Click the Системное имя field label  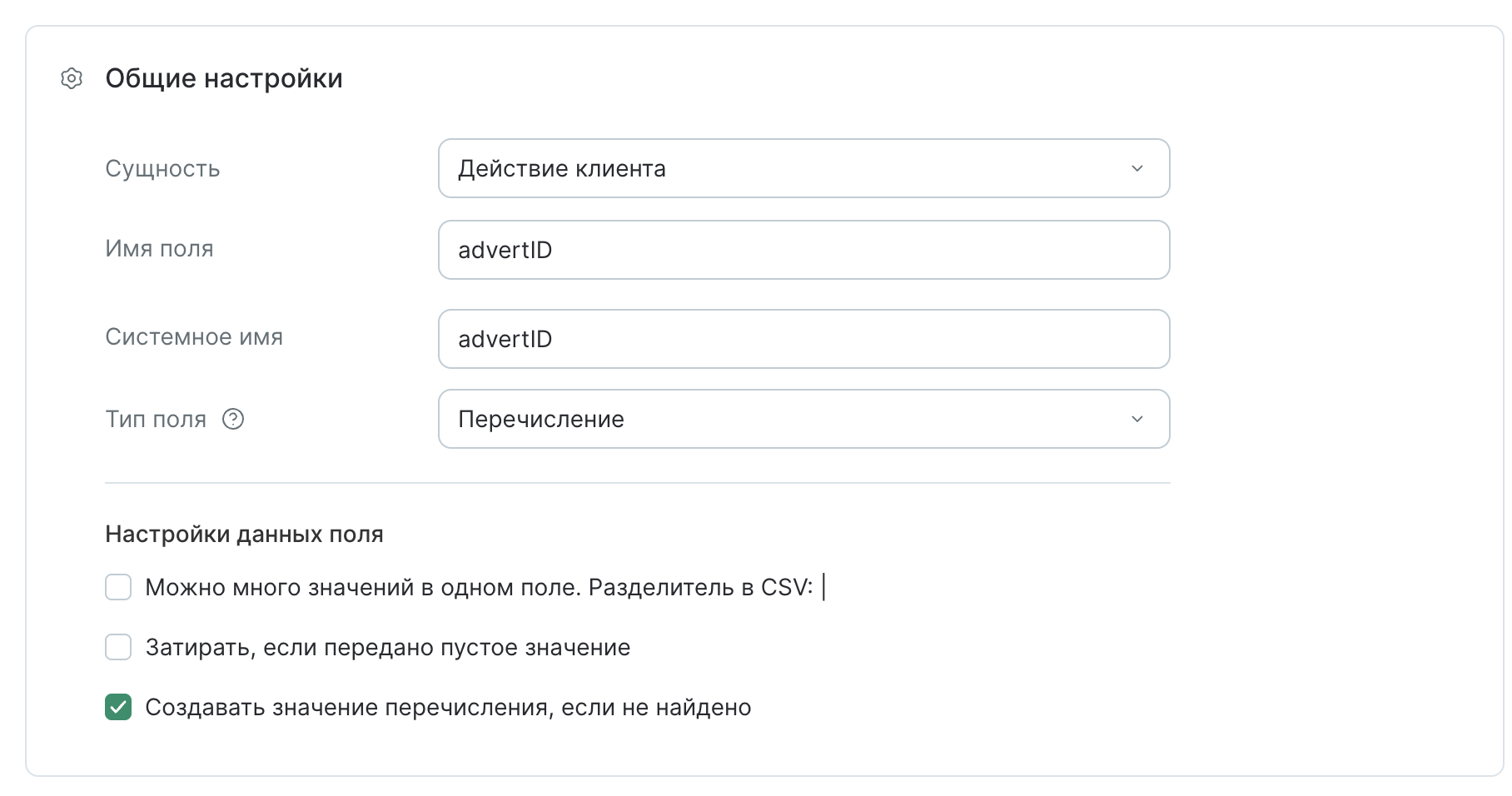(x=194, y=336)
